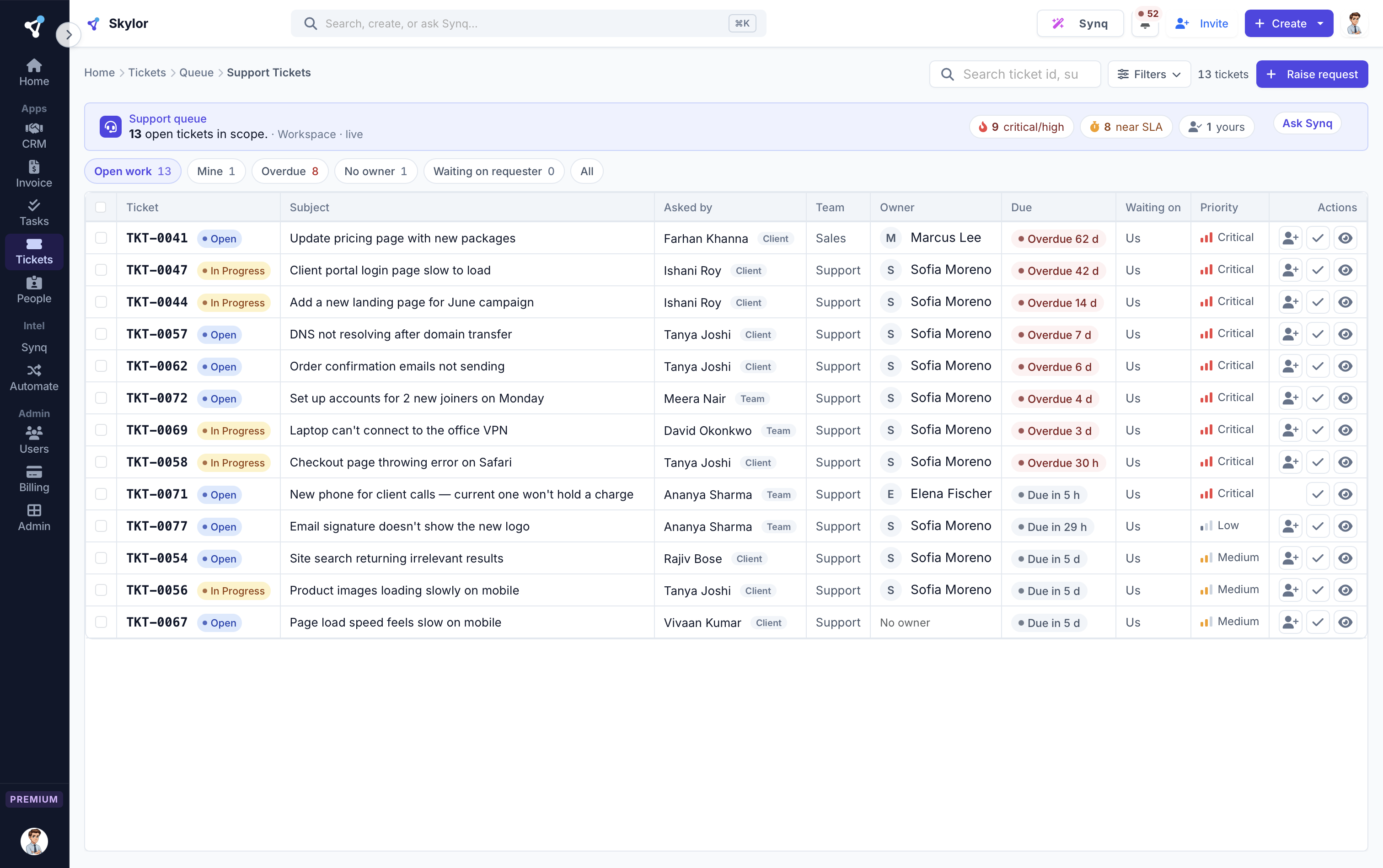The width and height of the screenshot is (1383, 868).
Task: Go to Tasks in sidebar
Action: [34, 212]
